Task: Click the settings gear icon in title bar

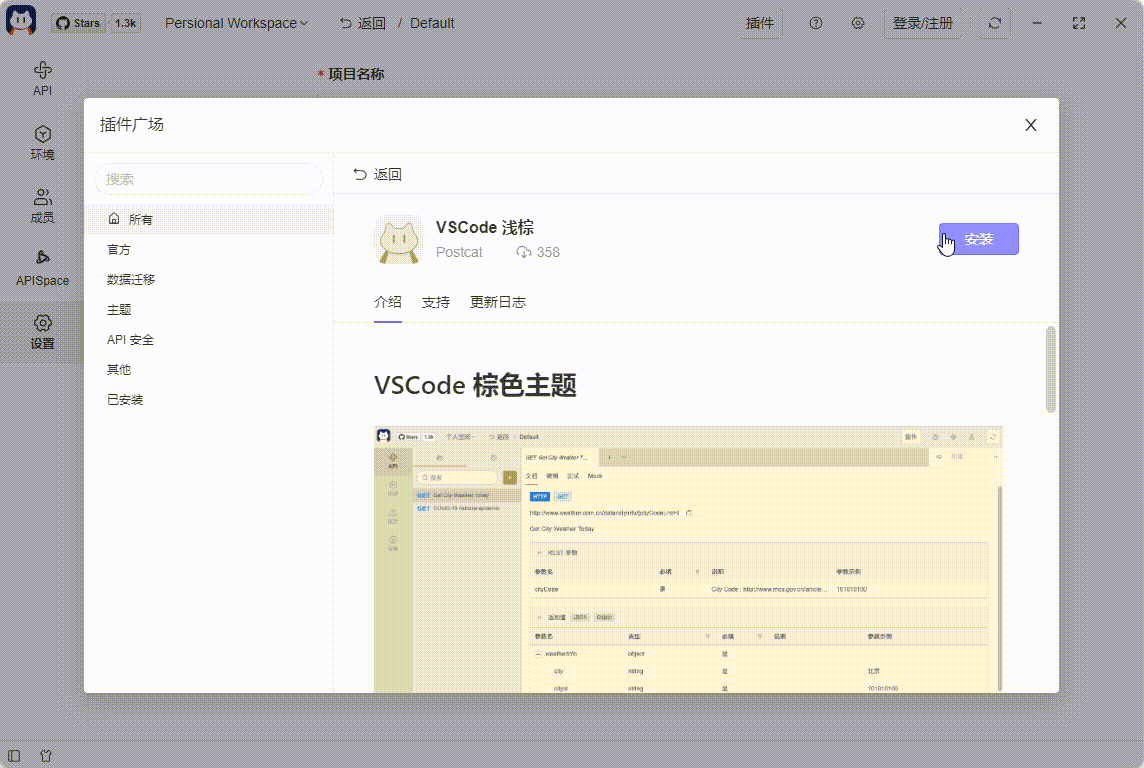Action: 858,23
